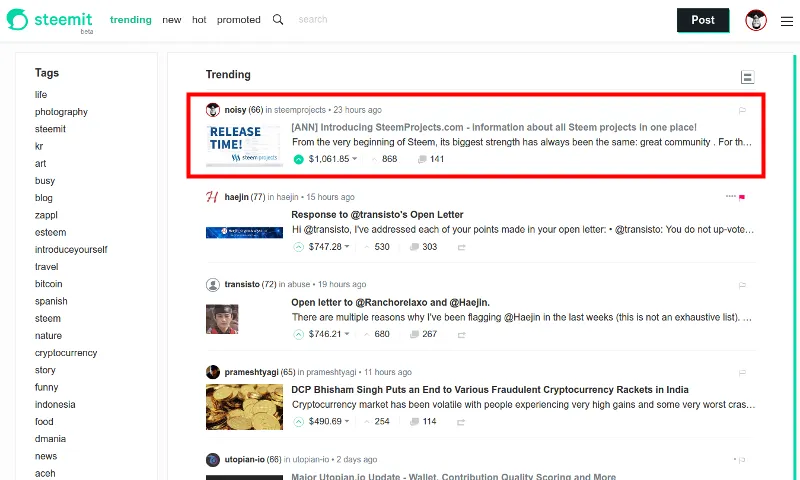
Task: Open haejin's author avatar
Action: pyautogui.click(x=213, y=197)
